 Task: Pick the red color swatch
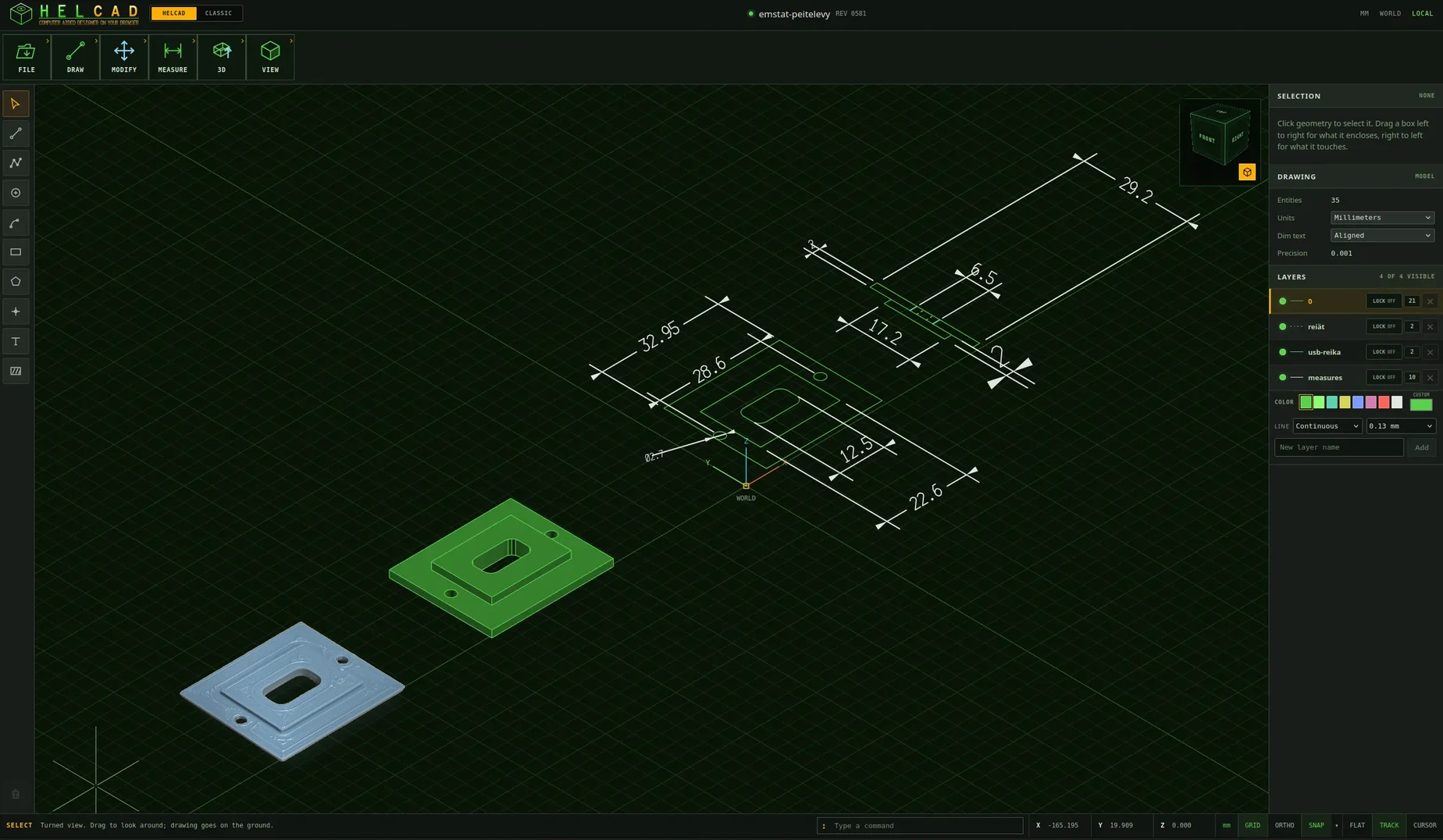pyautogui.click(x=1384, y=402)
